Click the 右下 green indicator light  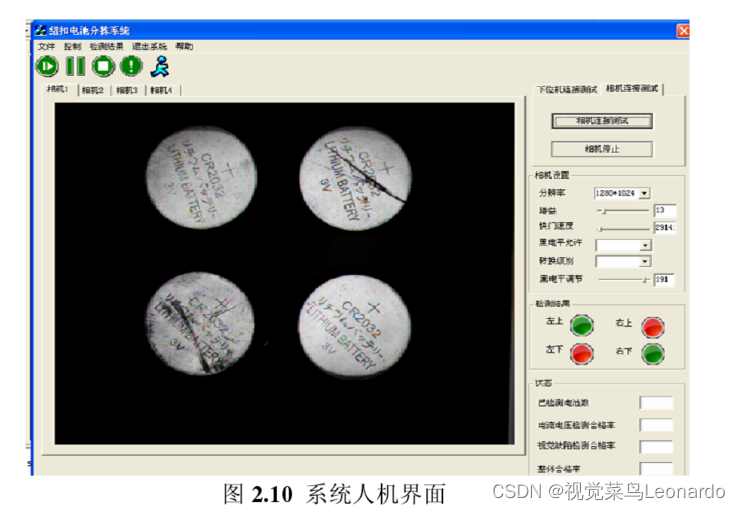(x=653, y=354)
